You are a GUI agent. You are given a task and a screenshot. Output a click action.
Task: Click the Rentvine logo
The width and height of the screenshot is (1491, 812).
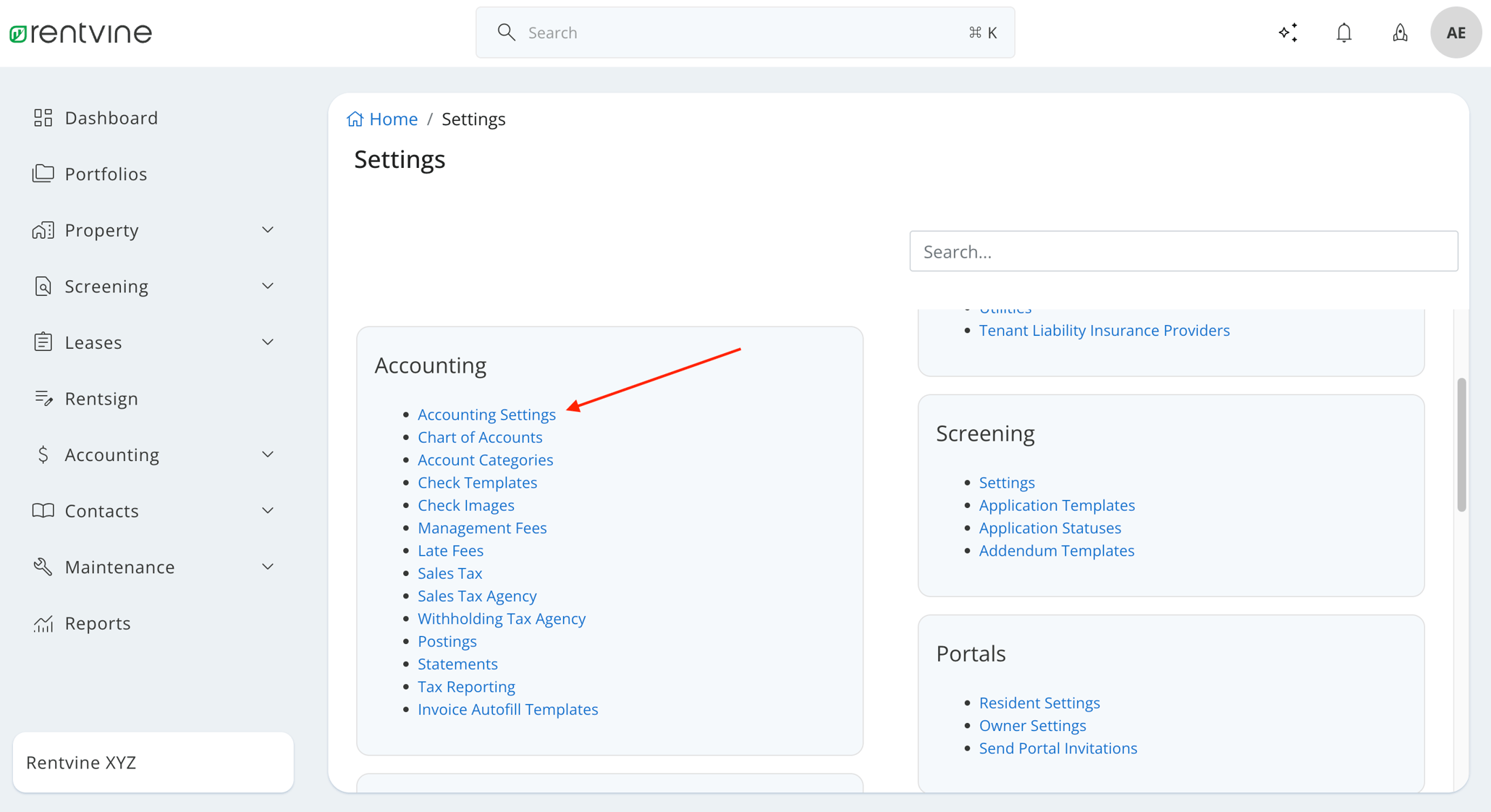point(80,33)
